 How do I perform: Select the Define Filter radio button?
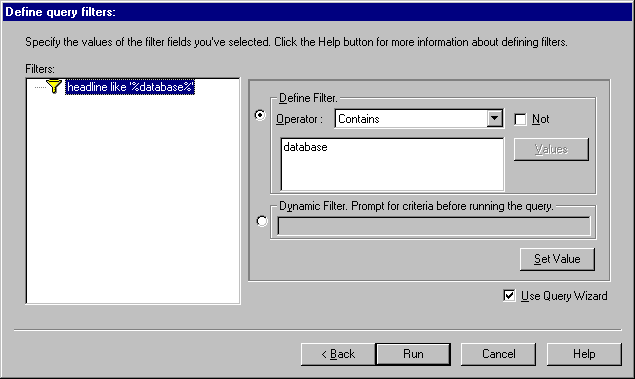(x=260, y=115)
